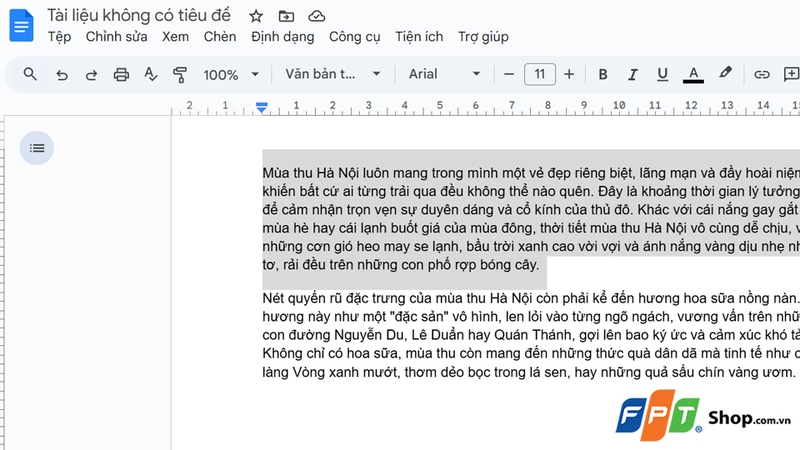Add a comment

tap(791, 74)
